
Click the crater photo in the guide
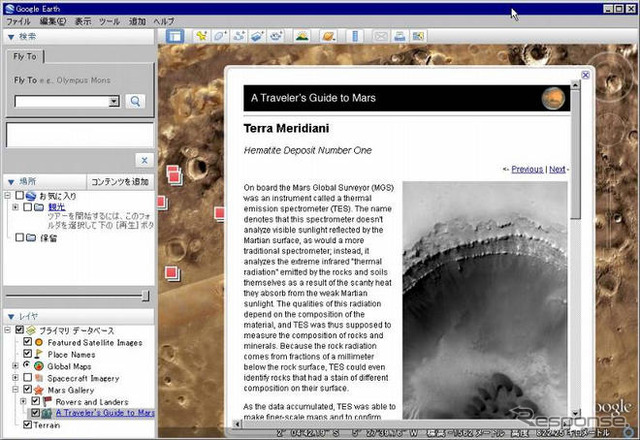click(485, 300)
